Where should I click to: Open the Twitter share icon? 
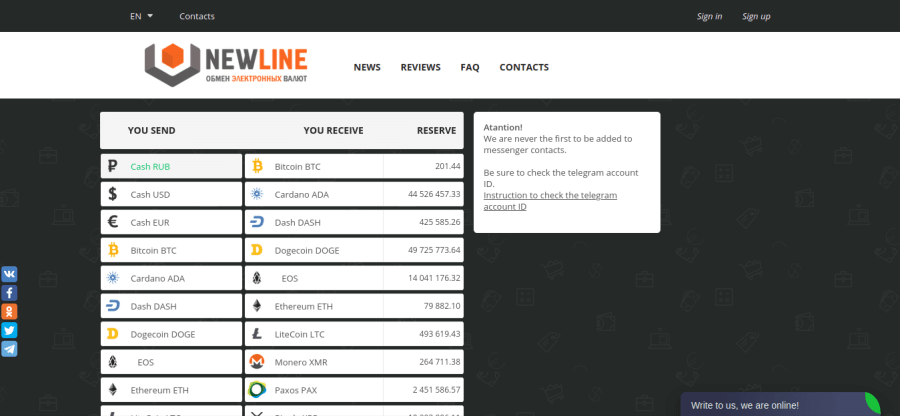9,331
